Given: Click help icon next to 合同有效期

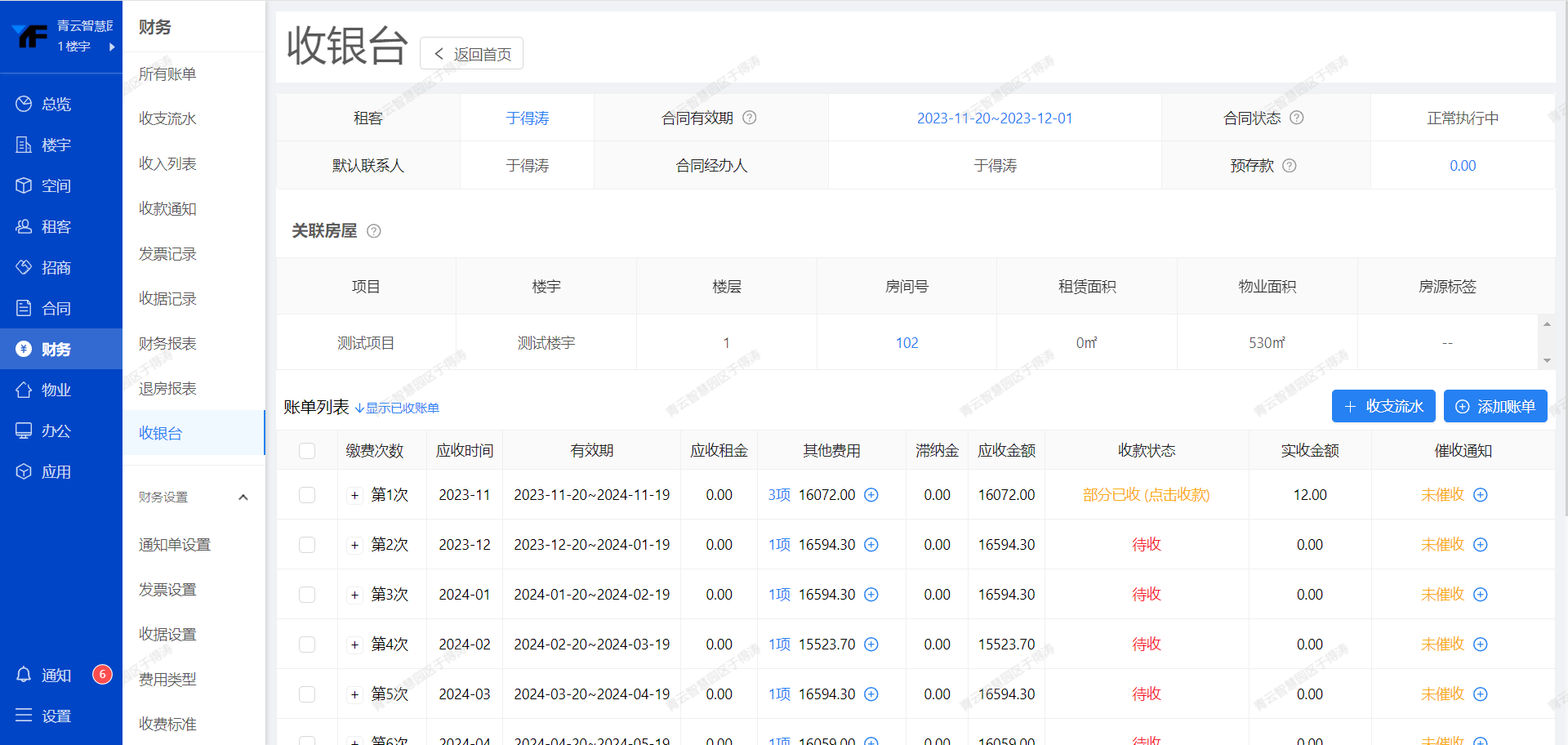Looking at the screenshot, I should pyautogui.click(x=749, y=118).
